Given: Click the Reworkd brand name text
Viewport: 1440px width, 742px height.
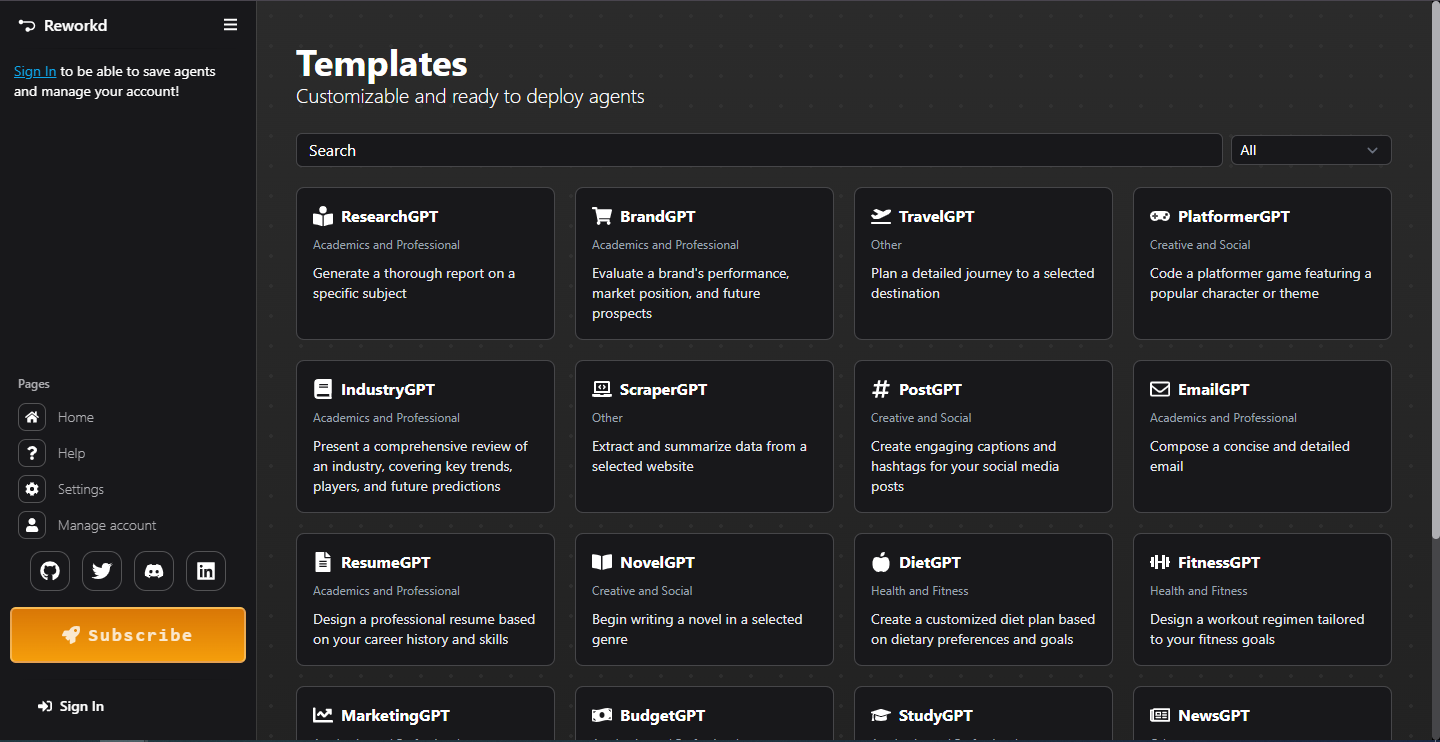Looking at the screenshot, I should 75,25.
